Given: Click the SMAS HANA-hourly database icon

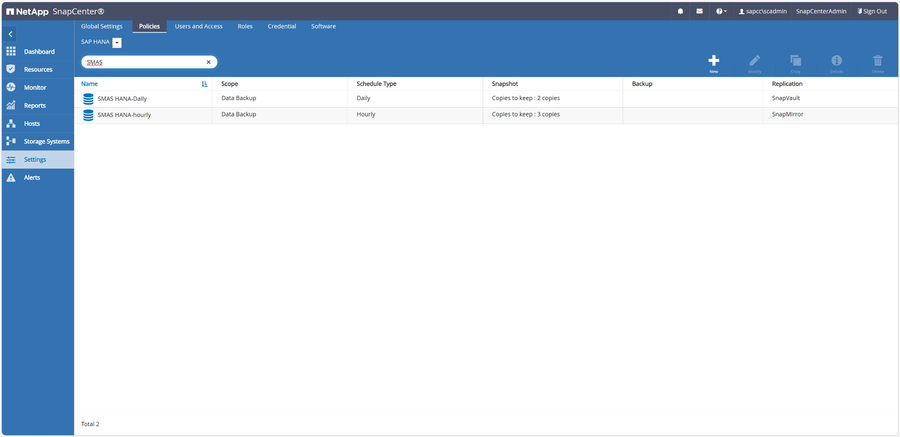Looking at the screenshot, I should tap(88, 115).
